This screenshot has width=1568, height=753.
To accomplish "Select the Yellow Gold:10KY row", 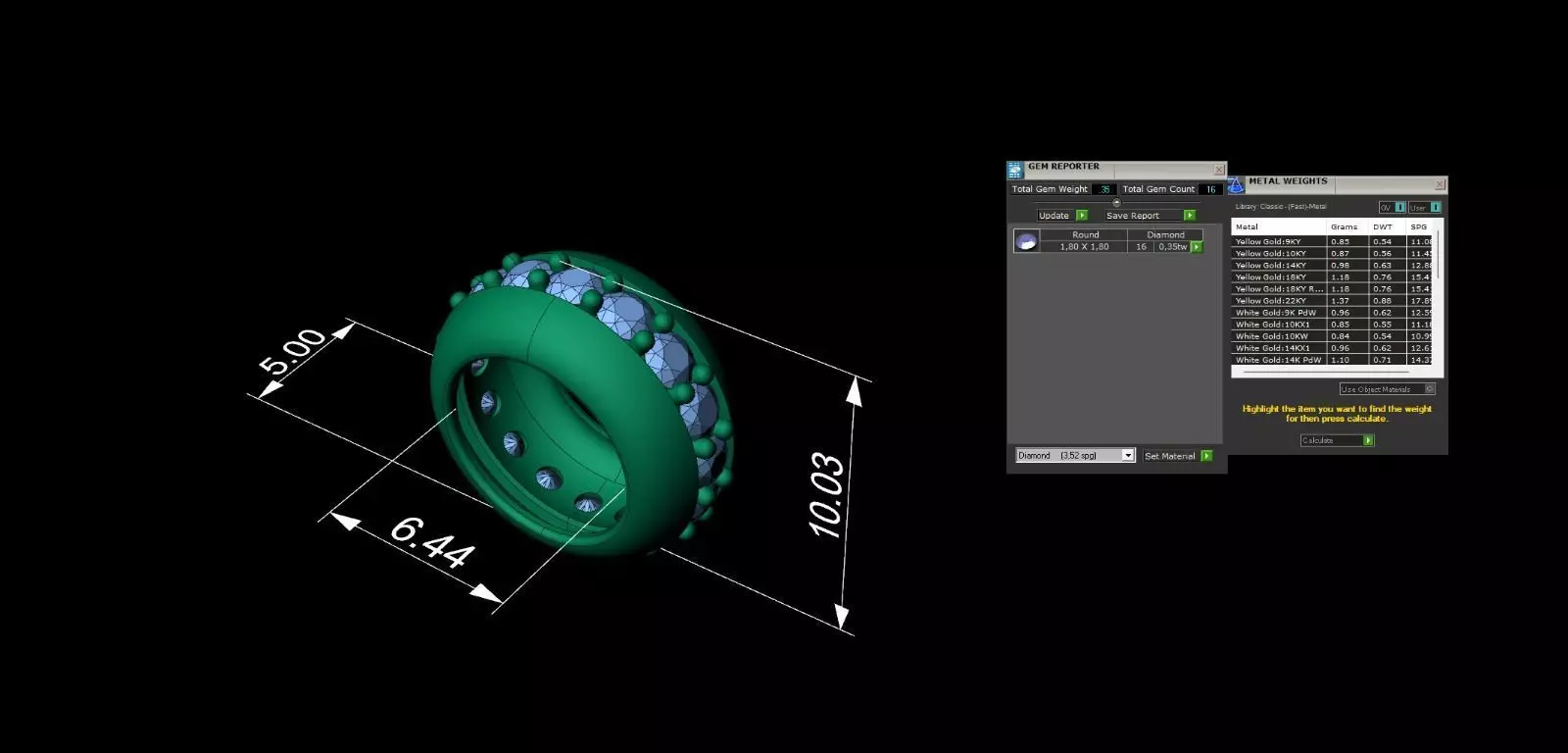I will 1332,253.
